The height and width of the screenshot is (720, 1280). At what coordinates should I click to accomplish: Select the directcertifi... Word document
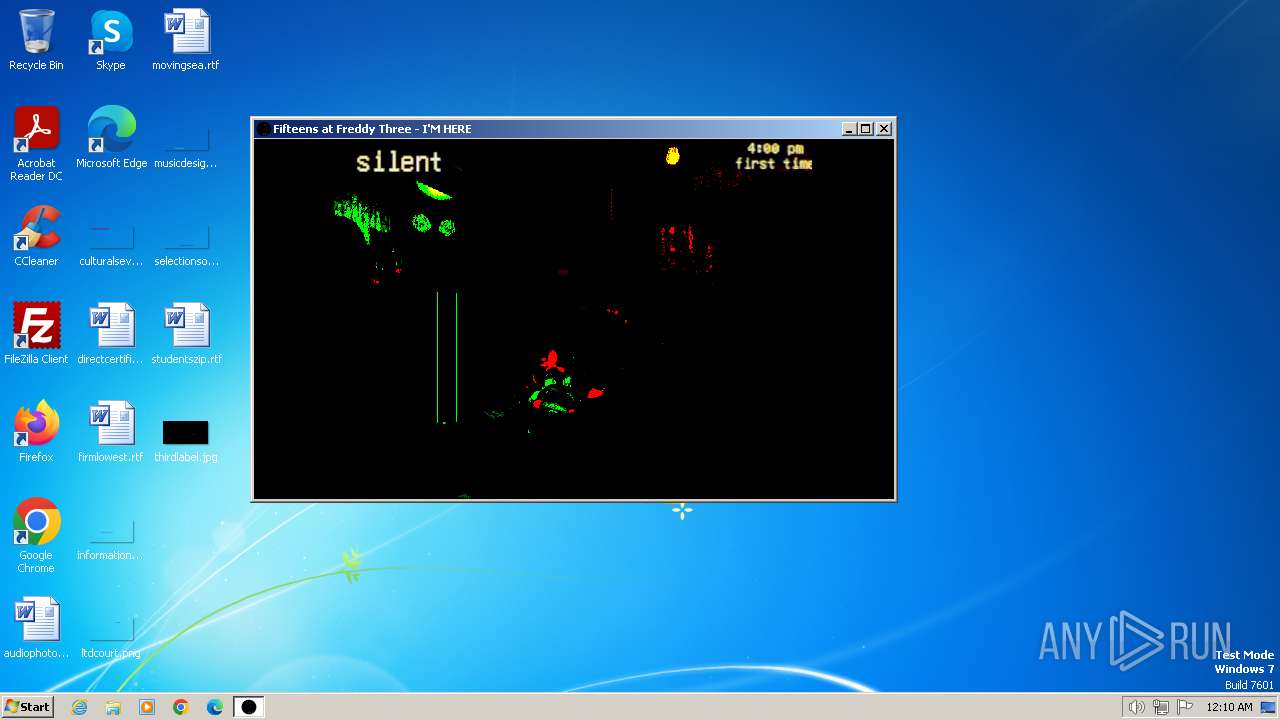[x=111, y=334]
